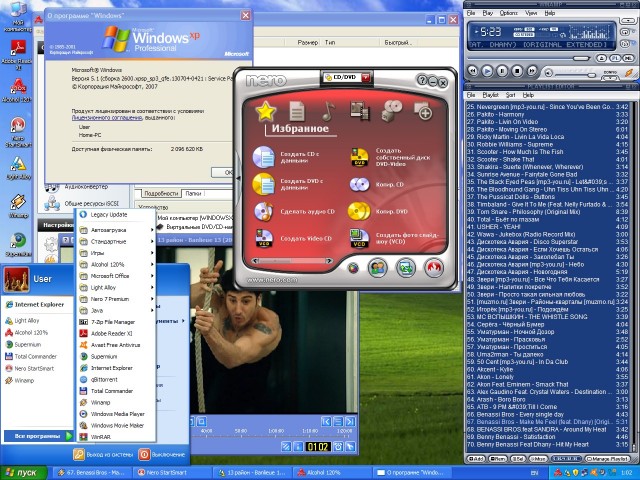
Task: Toggle Winamp media library ML button
Action: coord(629,58)
